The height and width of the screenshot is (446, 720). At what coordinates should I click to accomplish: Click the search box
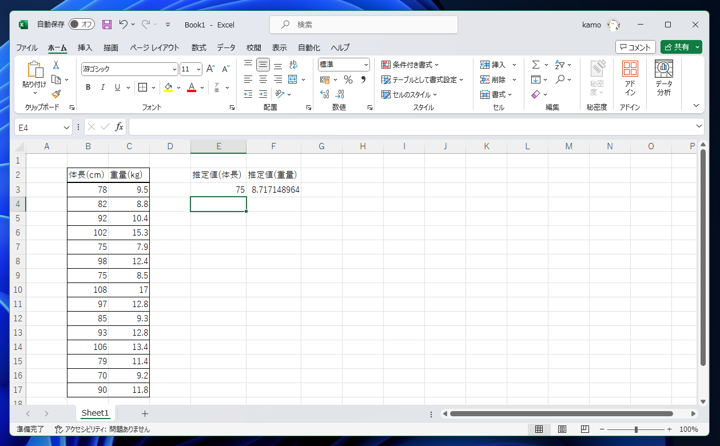[364, 24]
